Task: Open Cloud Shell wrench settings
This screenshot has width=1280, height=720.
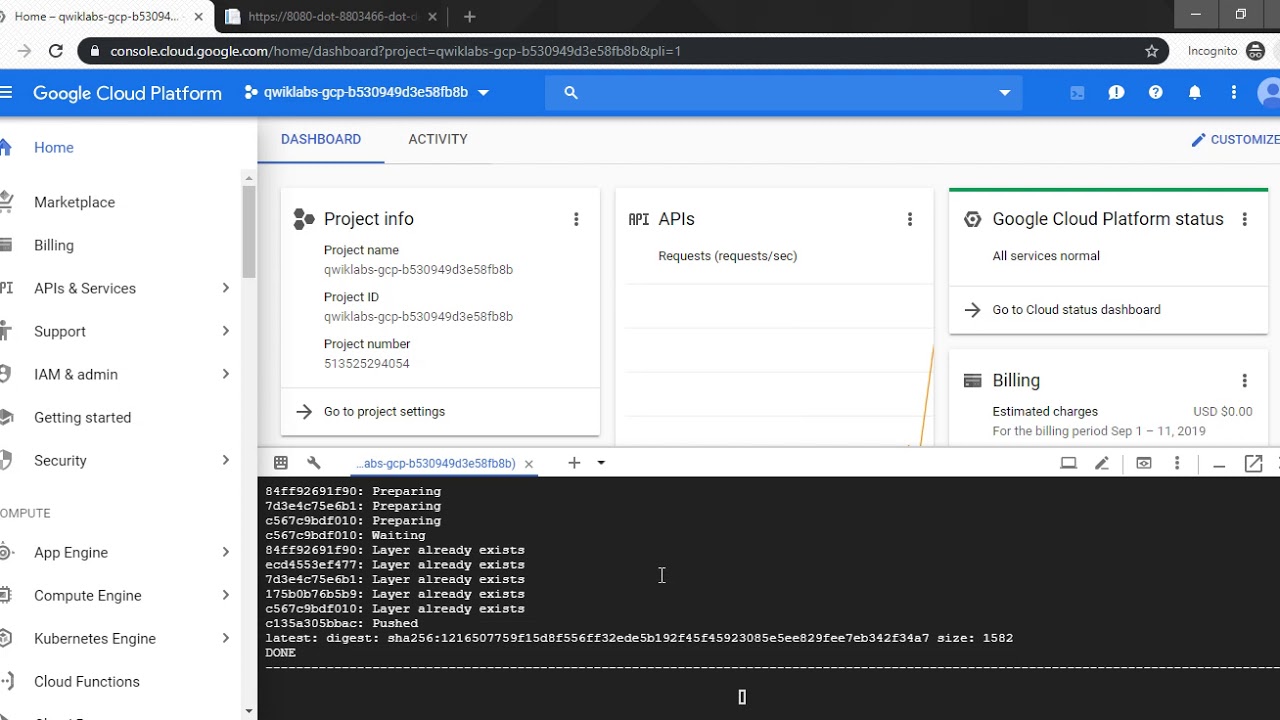Action: (314, 463)
